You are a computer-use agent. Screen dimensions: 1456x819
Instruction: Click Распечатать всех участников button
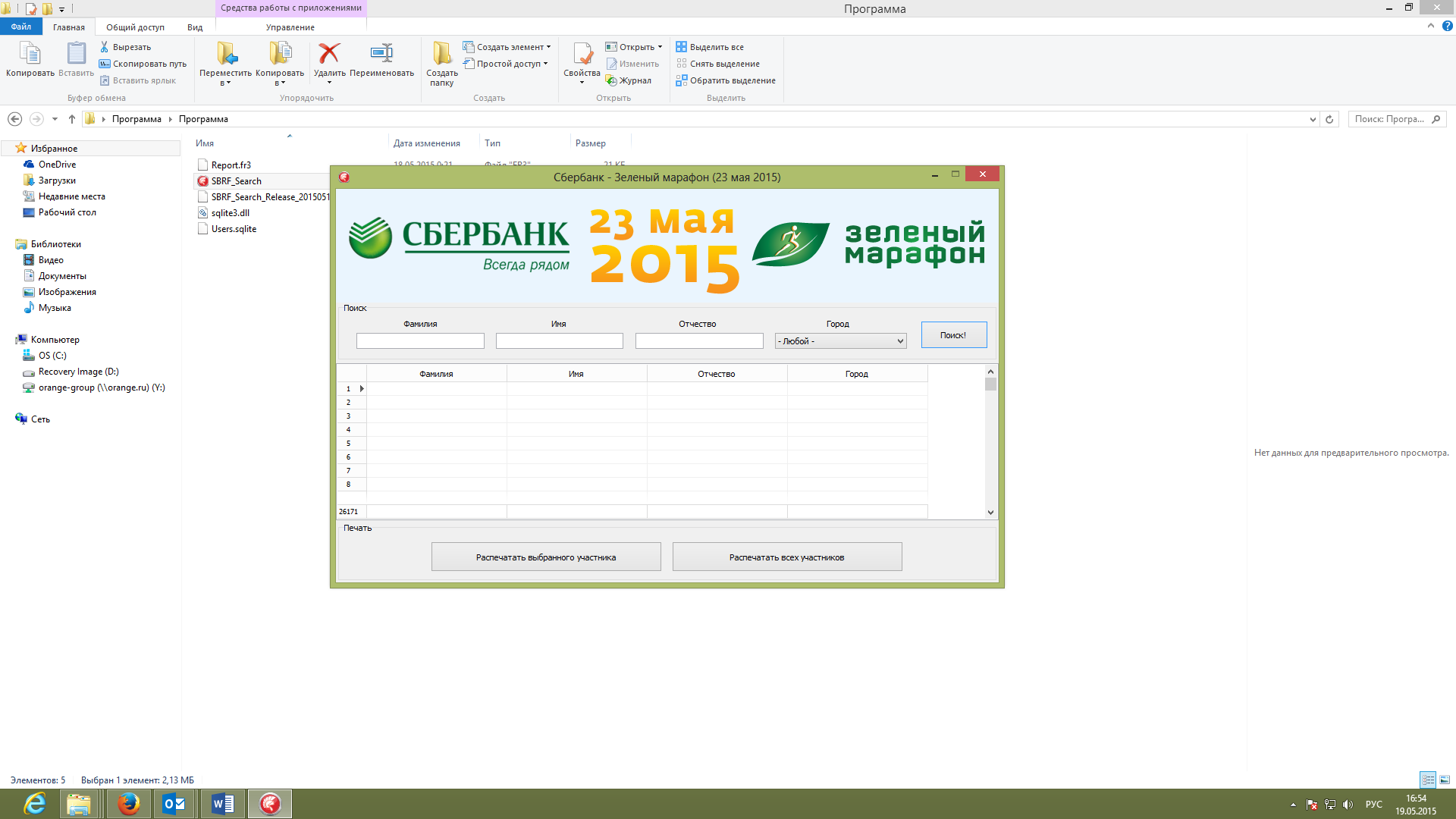point(787,557)
